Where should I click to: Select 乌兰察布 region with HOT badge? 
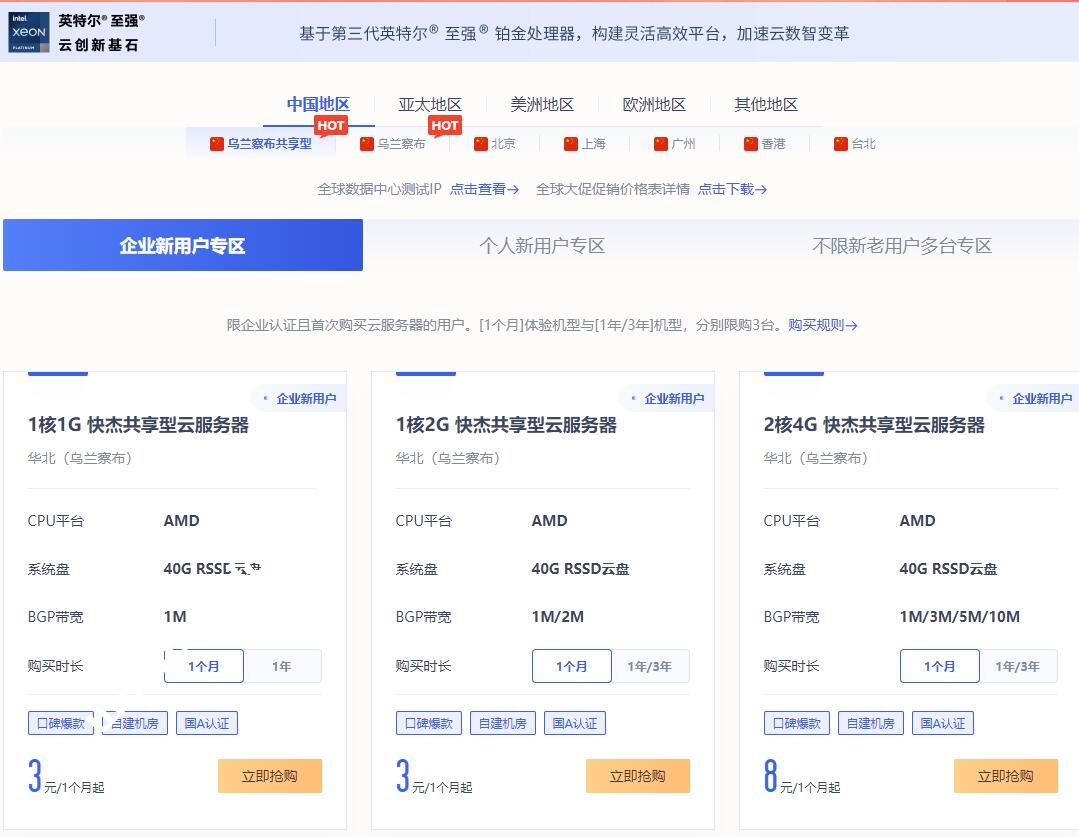[393, 144]
